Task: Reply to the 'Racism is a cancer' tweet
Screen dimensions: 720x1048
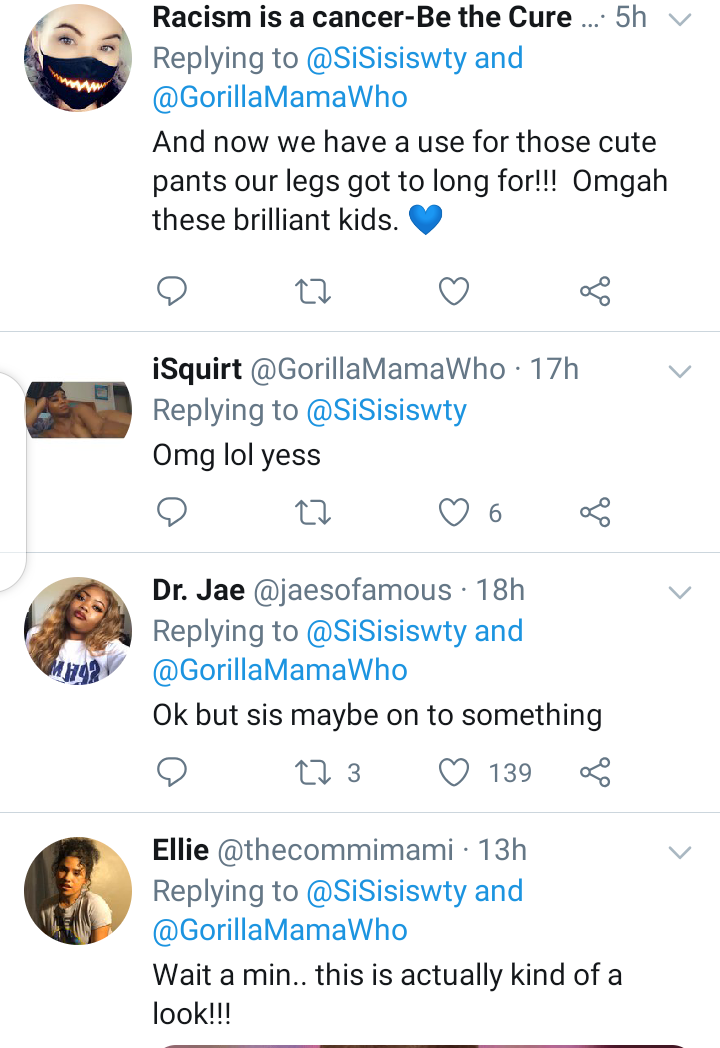Action: point(172,291)
